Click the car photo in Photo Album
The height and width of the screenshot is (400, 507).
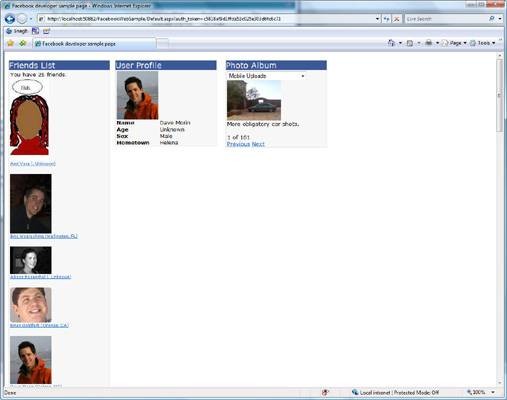pos(254,100)
